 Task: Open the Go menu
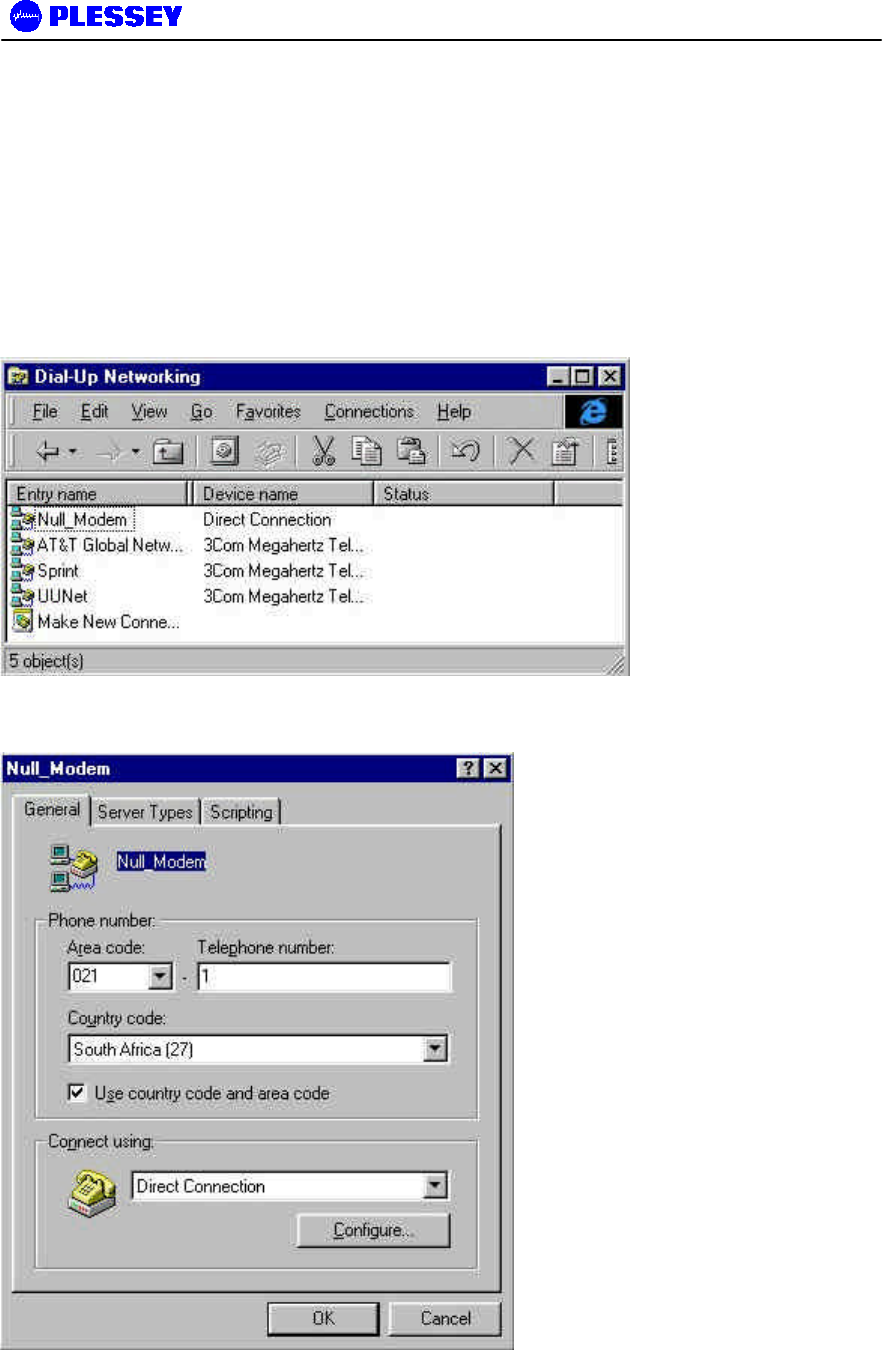[201, 411]
